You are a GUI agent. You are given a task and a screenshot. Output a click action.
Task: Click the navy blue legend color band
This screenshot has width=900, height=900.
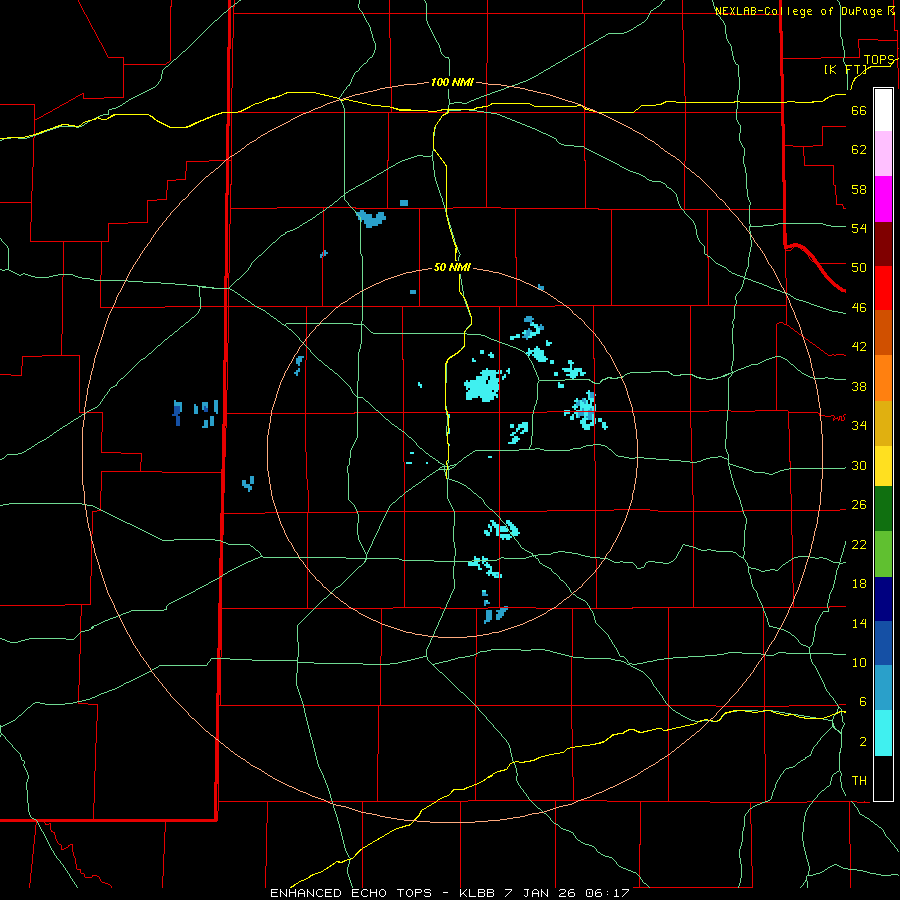883,599
